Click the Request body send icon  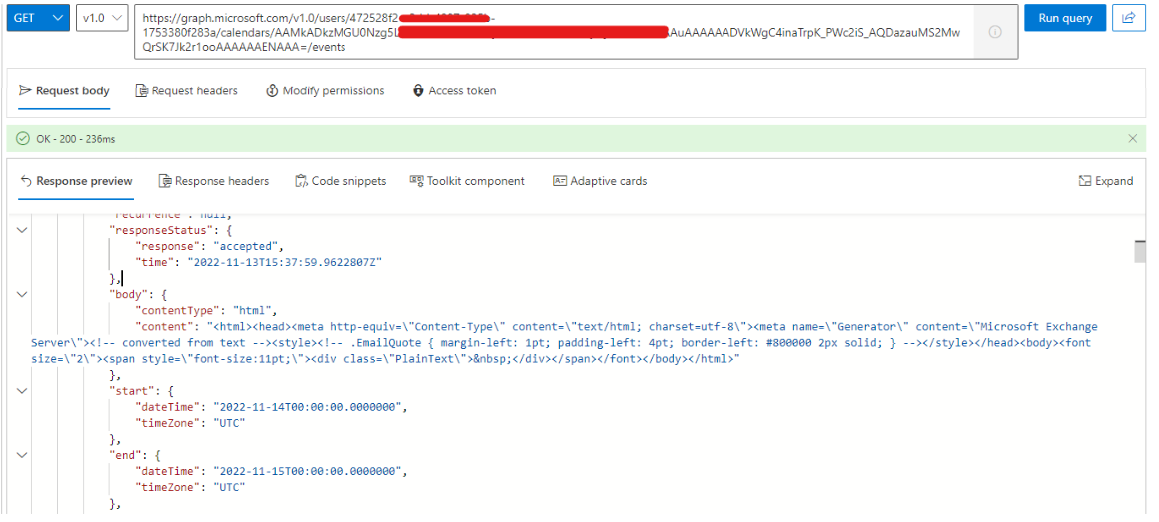pos(24,91)
